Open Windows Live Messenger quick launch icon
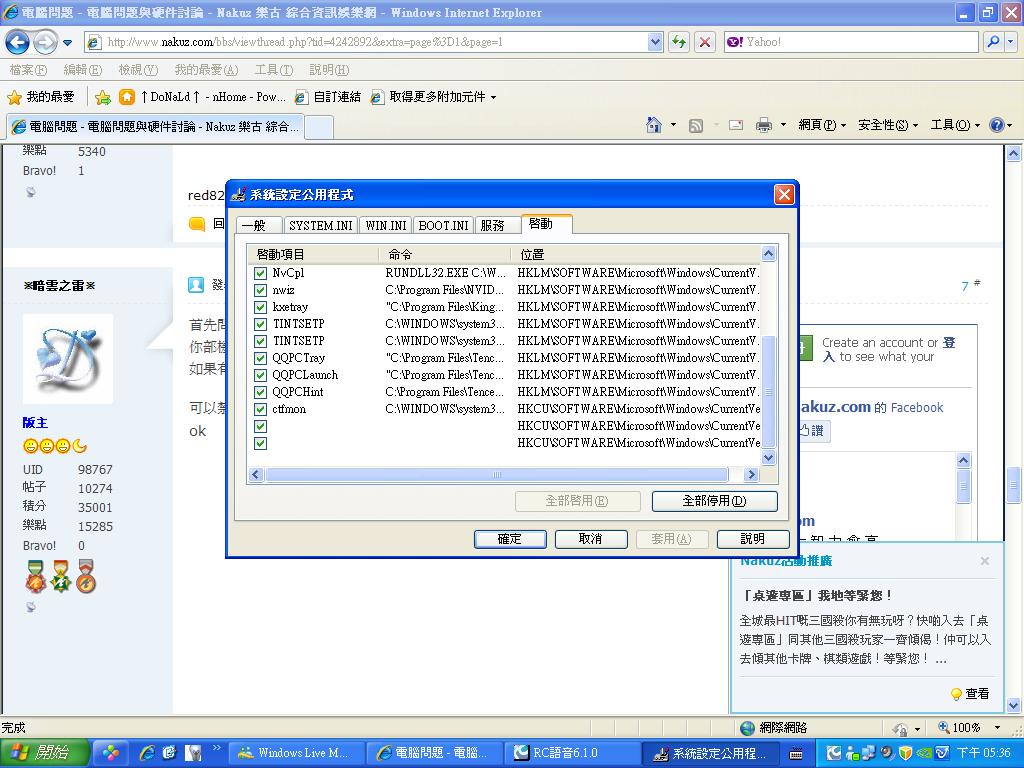The height and width of the screenshot is (768, 1024). coord(112,753)
